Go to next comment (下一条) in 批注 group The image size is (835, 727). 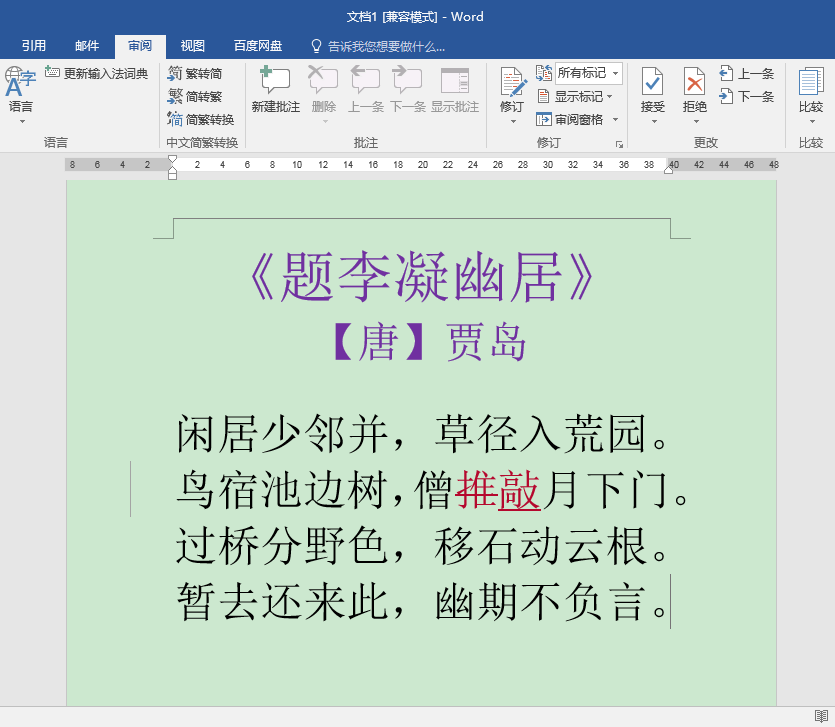pyautogui.click(x=407, y=89)
